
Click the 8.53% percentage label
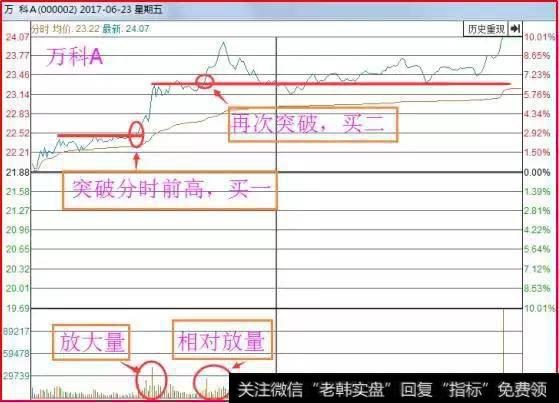[537, 289]
